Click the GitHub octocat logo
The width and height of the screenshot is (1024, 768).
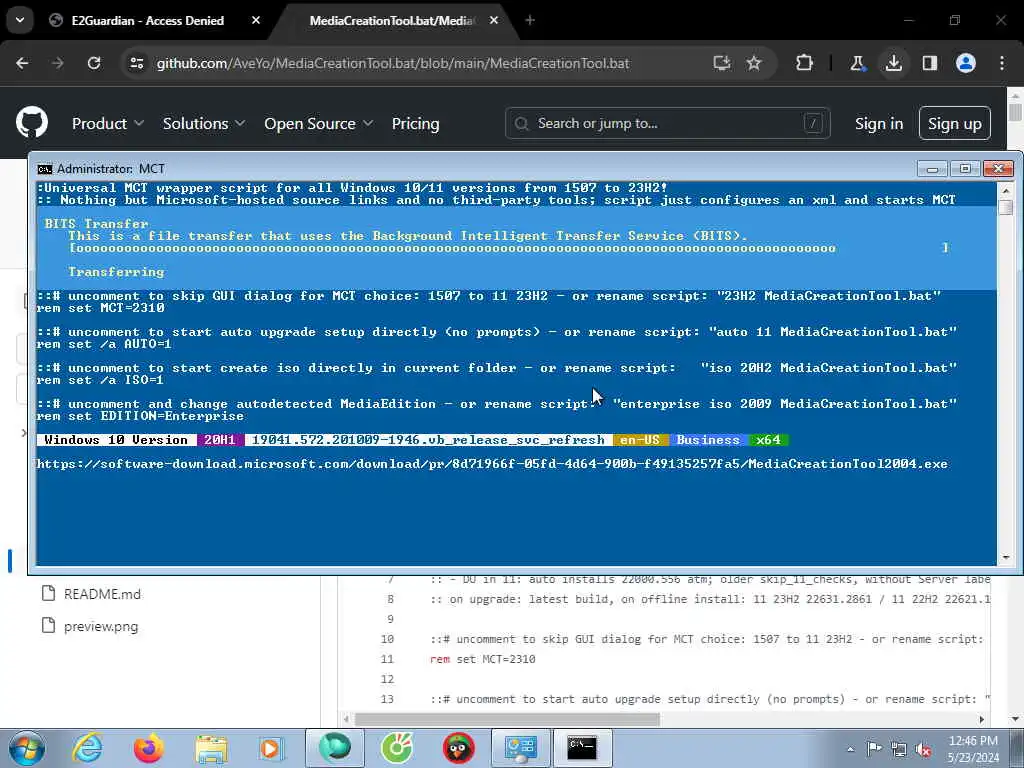[x=31, y=122]
